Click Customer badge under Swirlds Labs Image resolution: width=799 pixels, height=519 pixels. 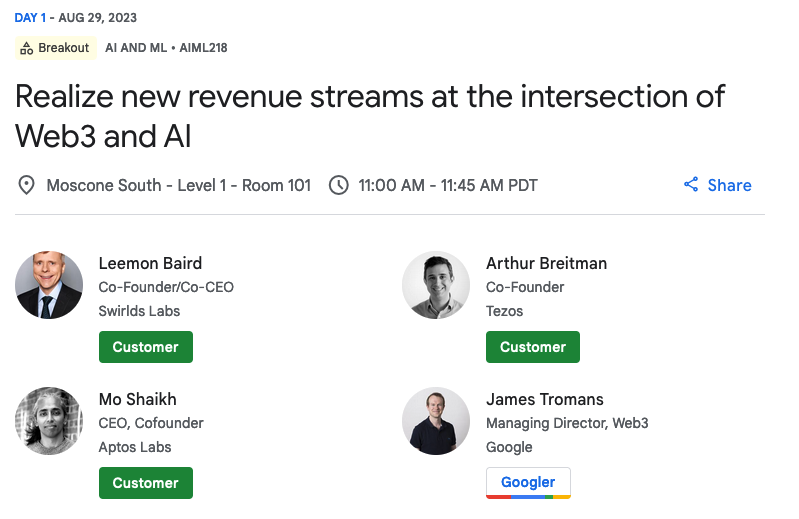pos(146,347)
